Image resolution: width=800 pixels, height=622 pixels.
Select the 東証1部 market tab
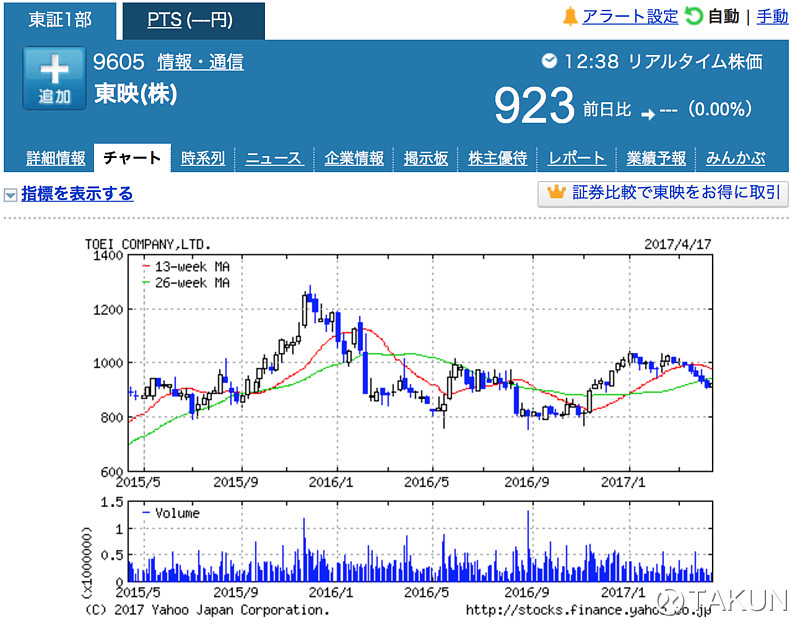(x=60, y=20)
